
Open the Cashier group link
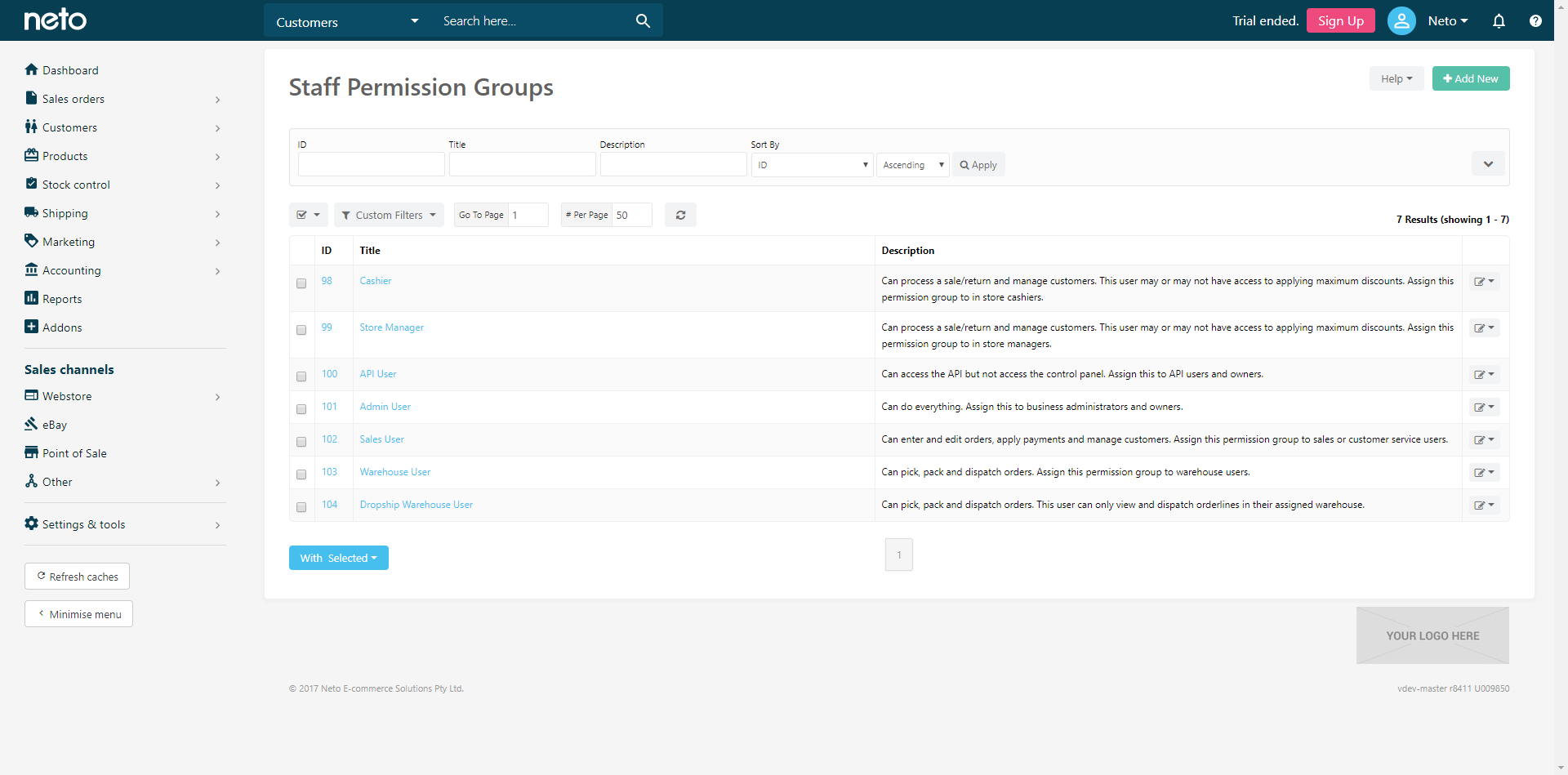tap(376, 281)
